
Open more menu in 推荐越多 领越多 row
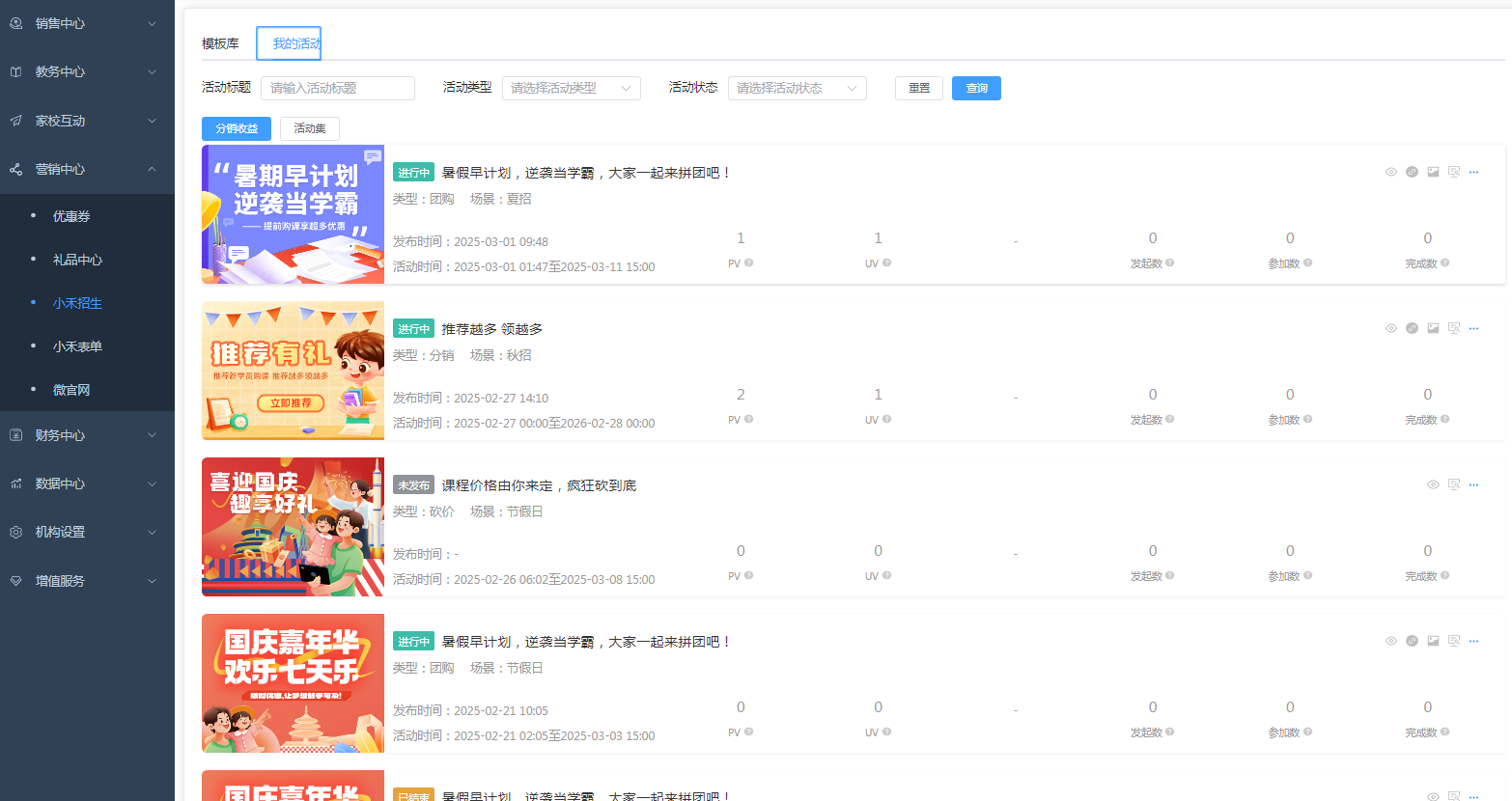click(1473, 328)
